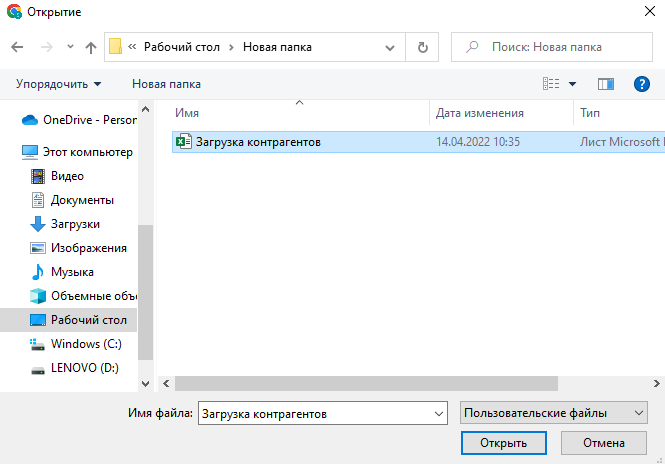Screen dimensions: 665x464
Task: Click the up-one-level arrow icon
Action: tap(91, 47)
